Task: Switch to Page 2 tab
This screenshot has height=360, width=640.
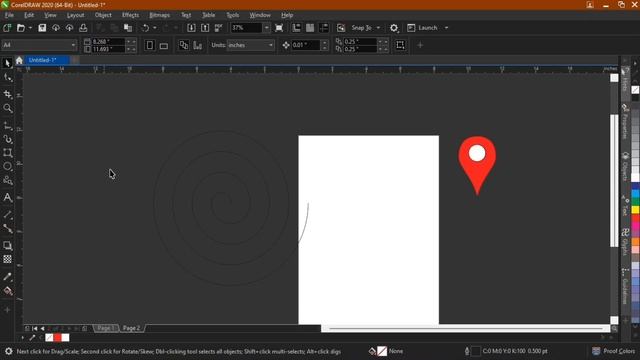Action: coord(131,328)
